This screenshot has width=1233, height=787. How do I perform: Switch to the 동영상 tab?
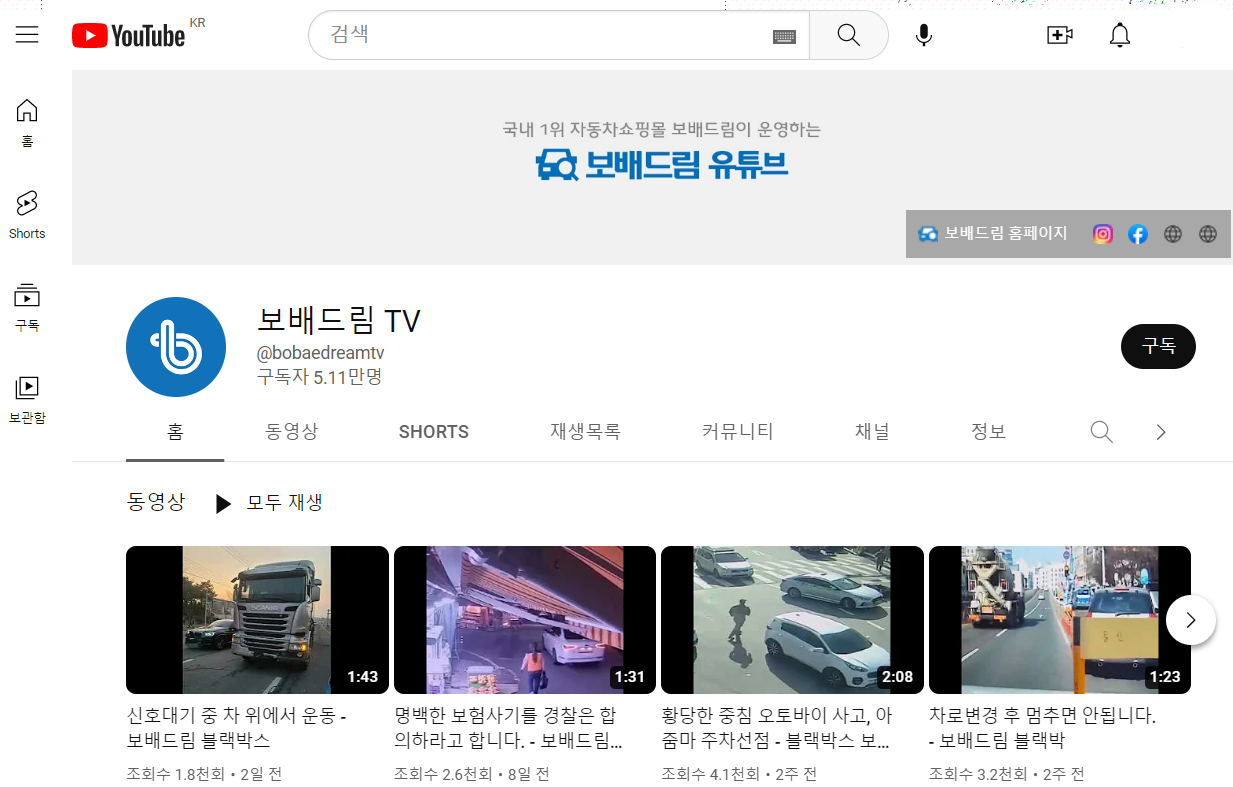tap(291, 431)
